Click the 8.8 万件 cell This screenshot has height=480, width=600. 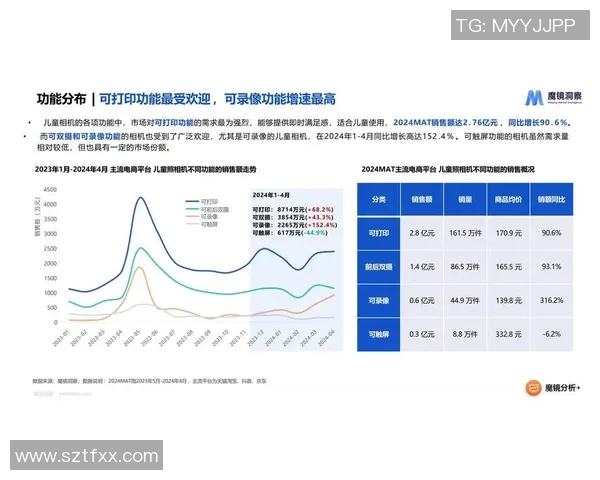[x=465, y=334]
